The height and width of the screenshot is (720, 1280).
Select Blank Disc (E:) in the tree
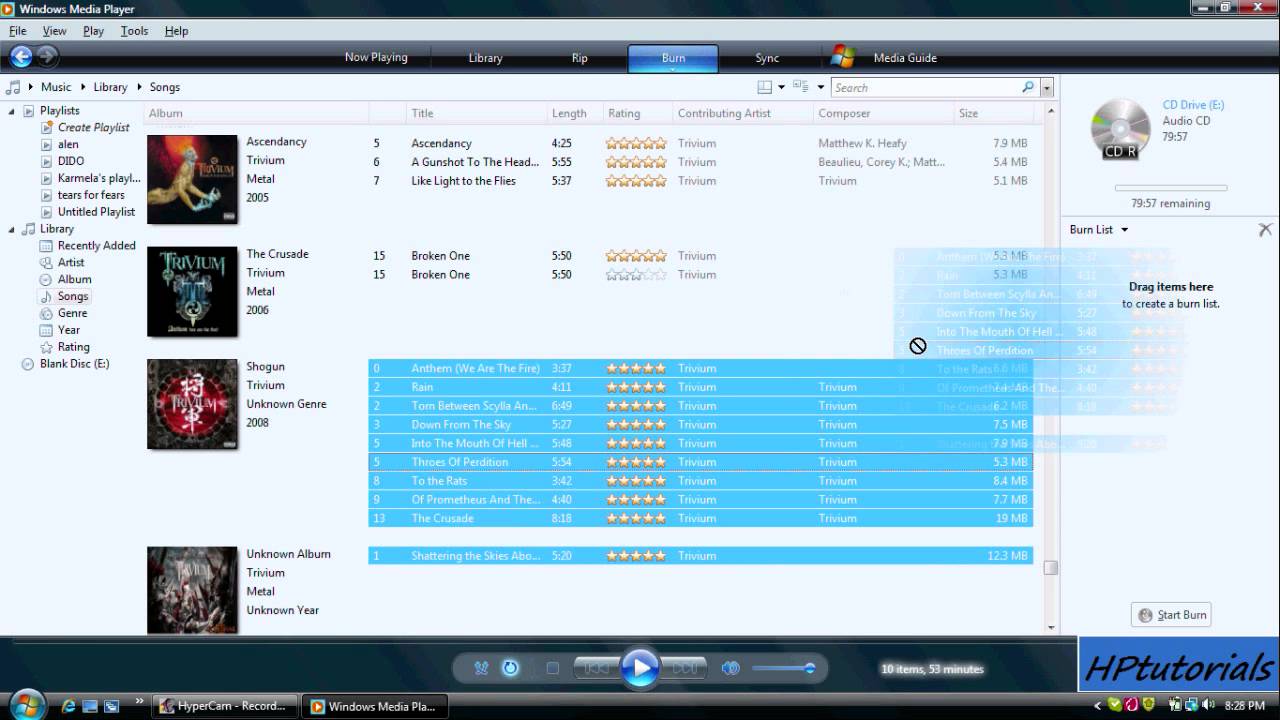(x=74, y=364)
